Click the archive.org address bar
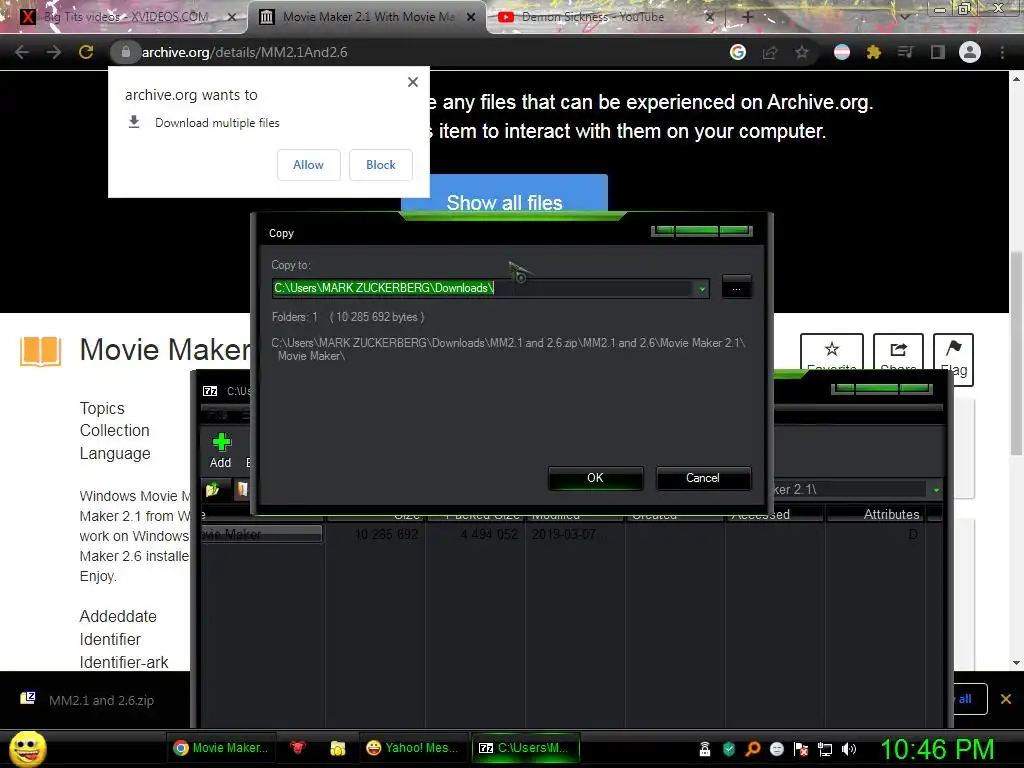 coord(418,52)
